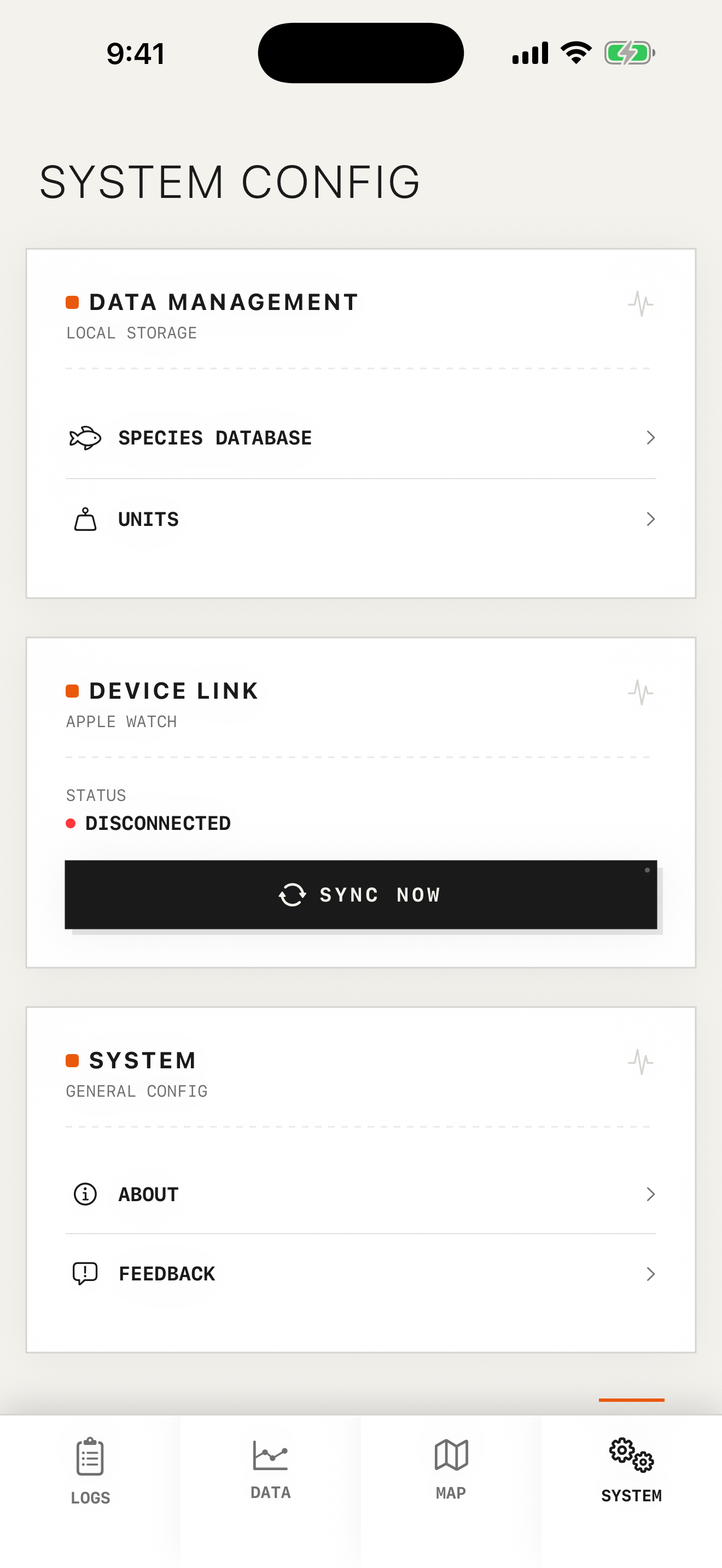Tap the info icon beside About
The width and height of the screenshot is (722, 1568).
(85, 1194)
